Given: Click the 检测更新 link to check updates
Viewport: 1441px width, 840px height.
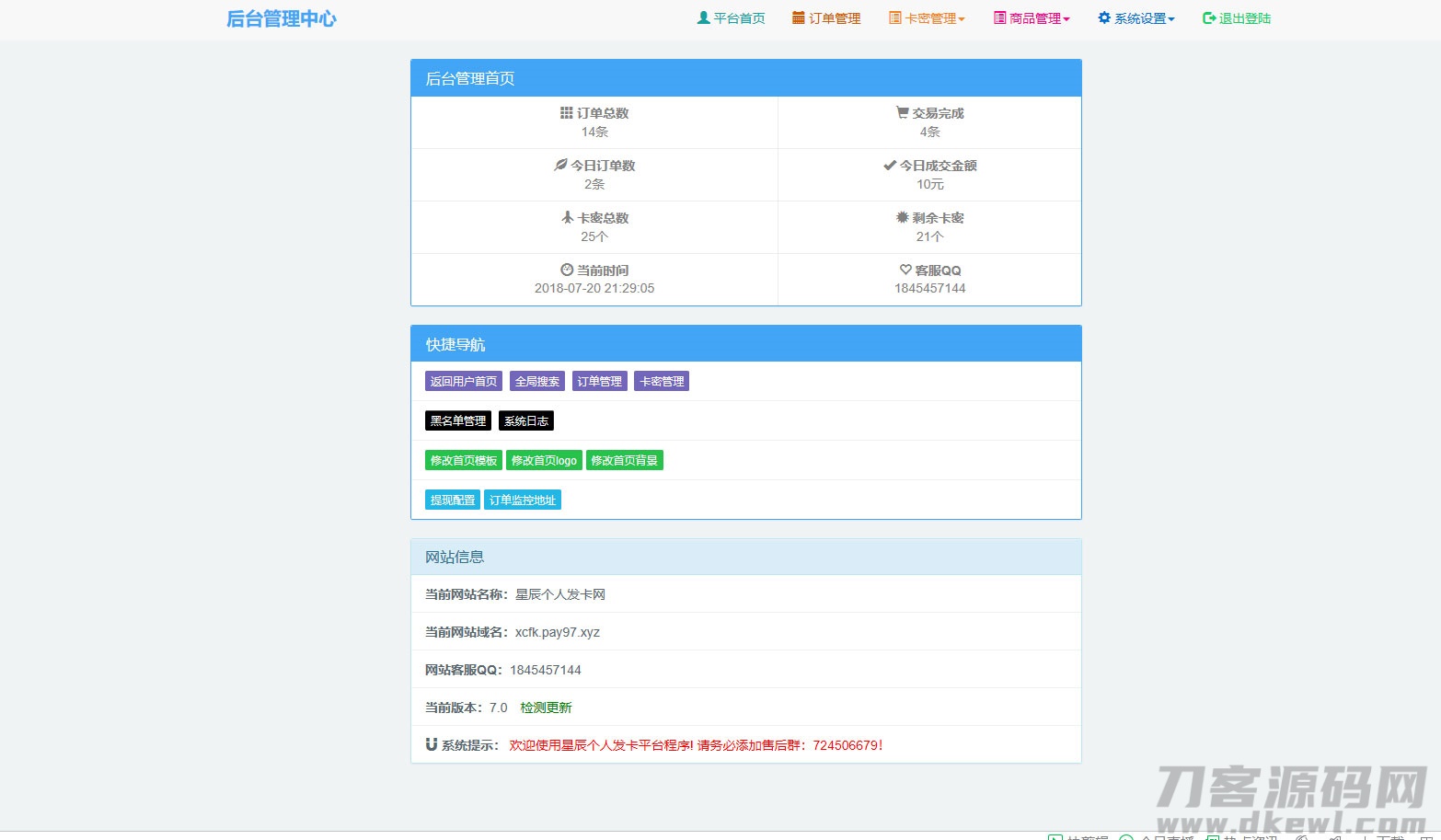Looking at the screenshot, I should (545, 708).
